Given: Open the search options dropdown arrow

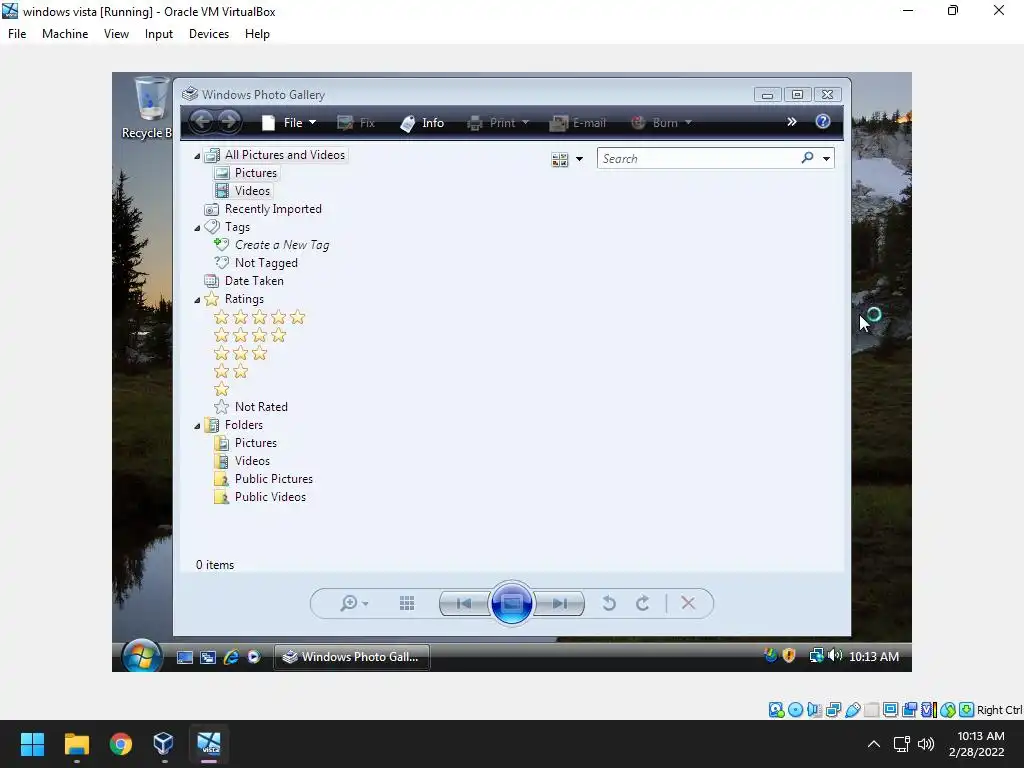Looking at the screenshot, I should (826, 159).
